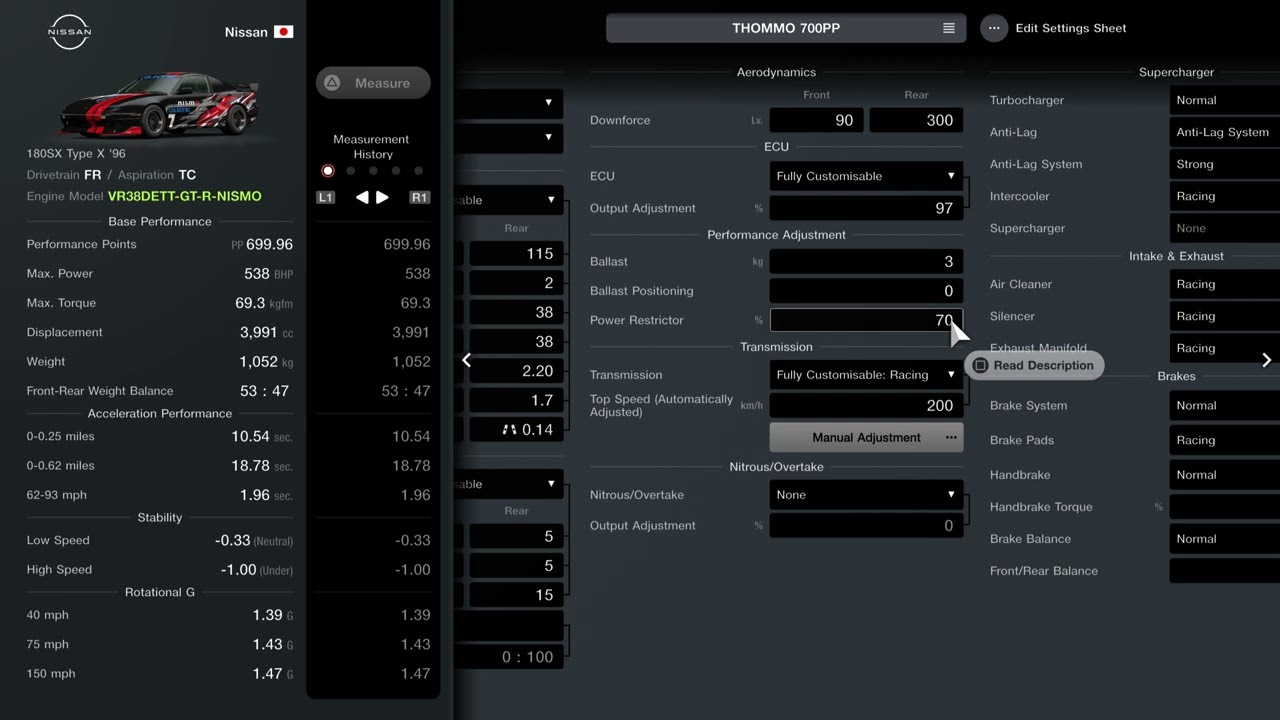
Task: Edit the 0 : 100 distribution field
Action: (x=509, y=657)
